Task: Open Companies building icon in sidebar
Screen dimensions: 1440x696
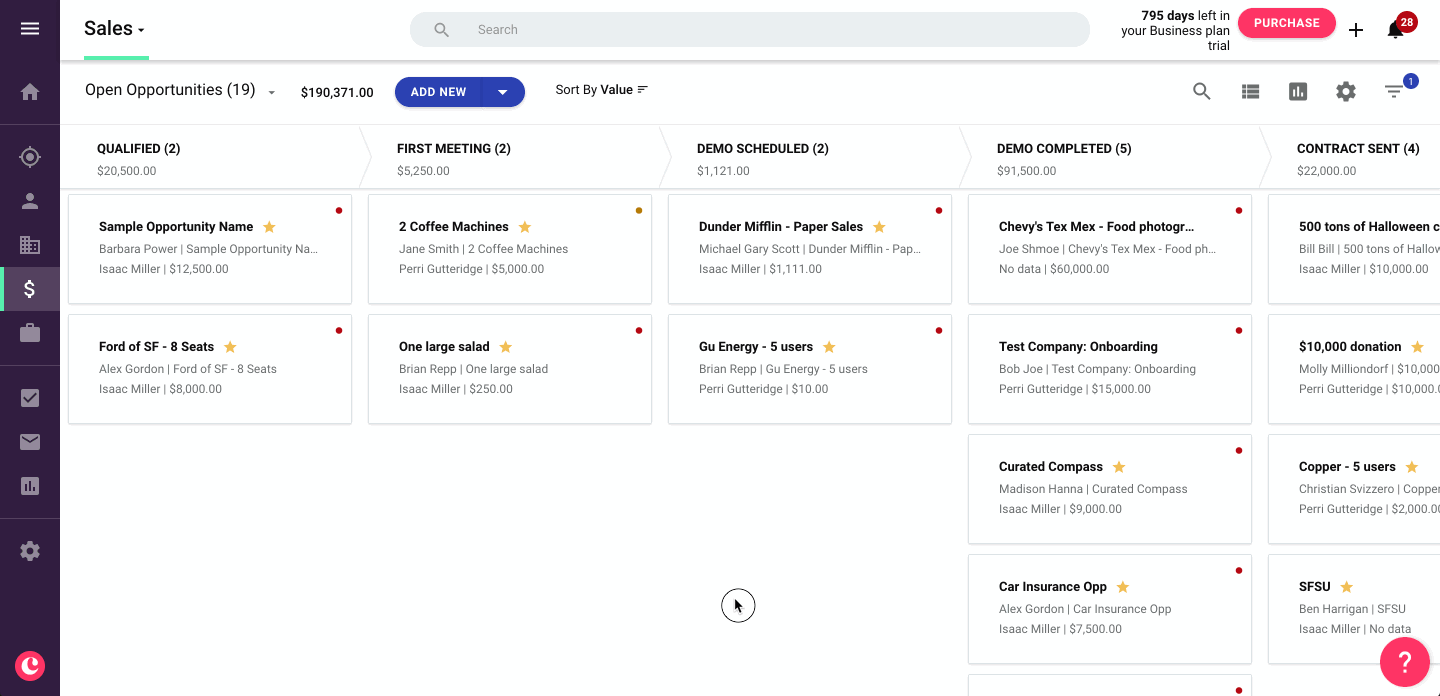Action: (30, 245)
